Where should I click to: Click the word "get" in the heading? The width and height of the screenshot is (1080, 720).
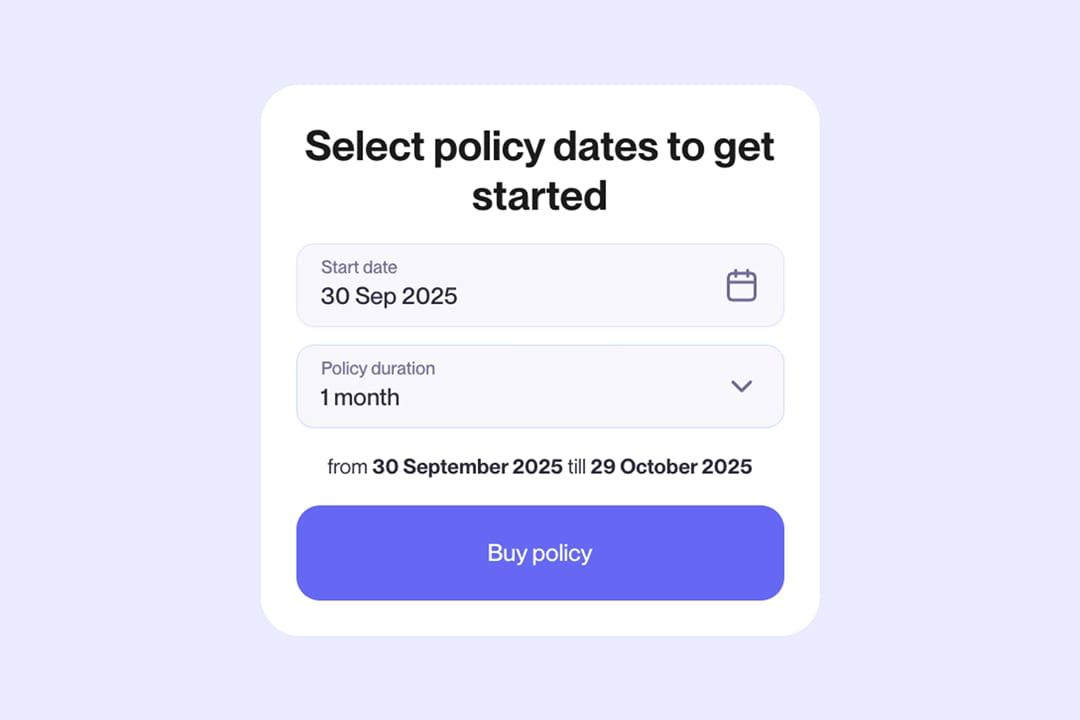743,146
